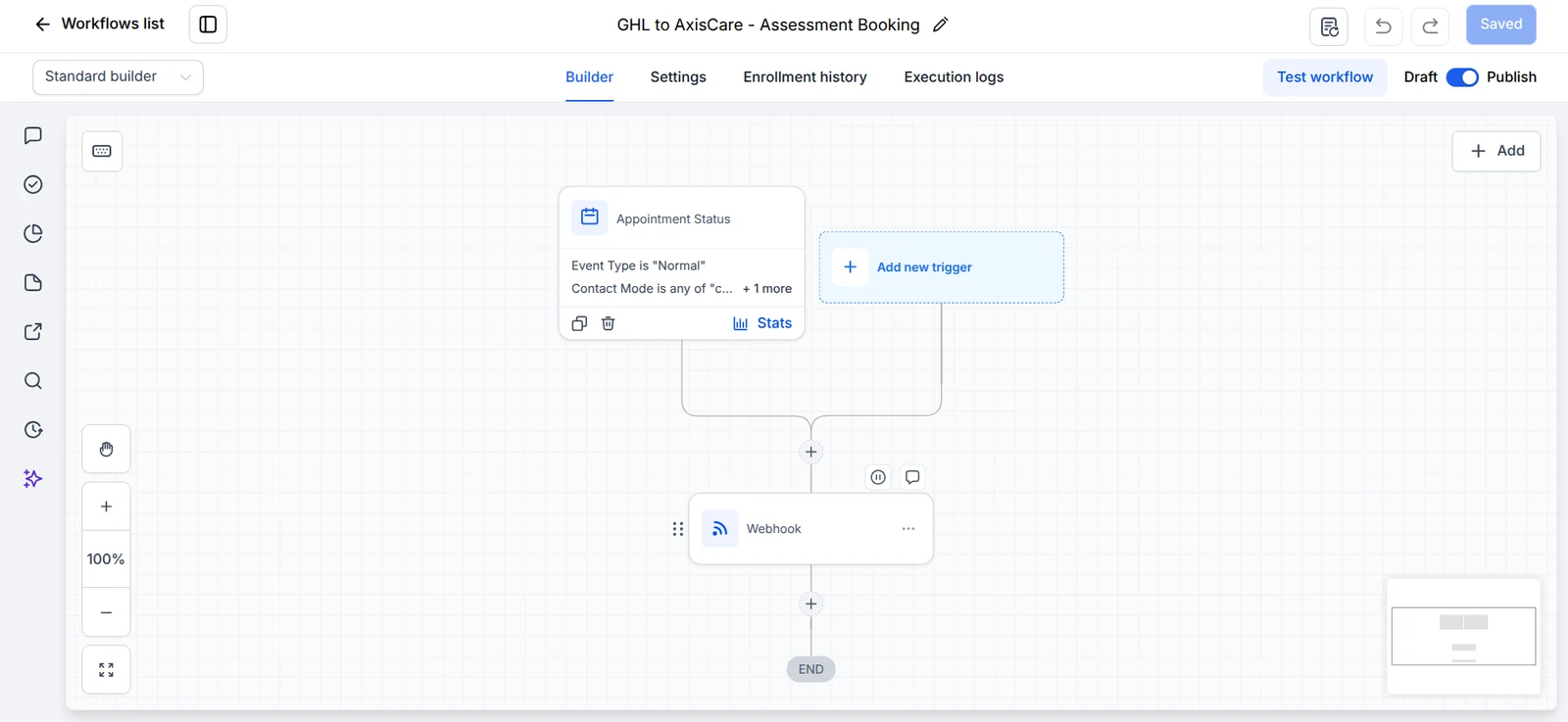Open the sticky note sidebar icon
1568x722 pixels.
click(x=33, y=282)
